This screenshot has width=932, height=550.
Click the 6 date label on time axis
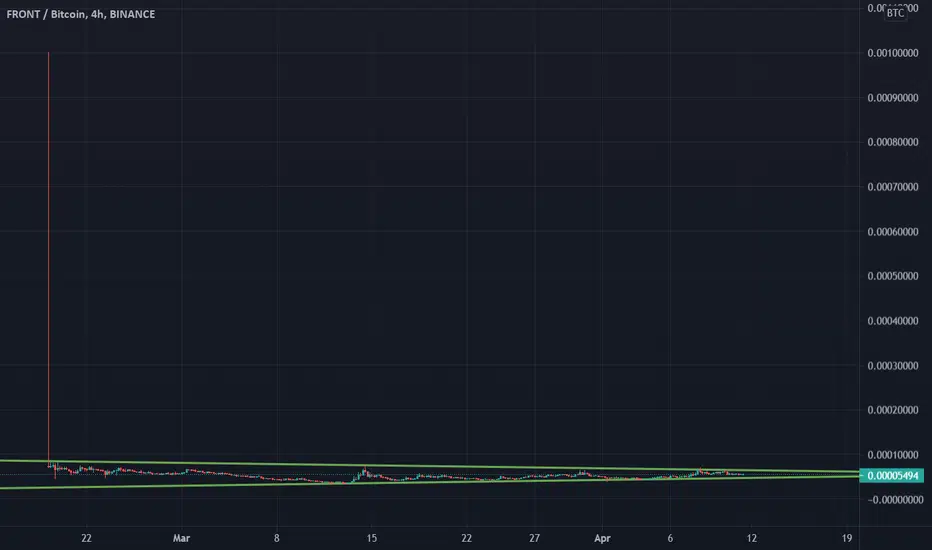[670, 538]
